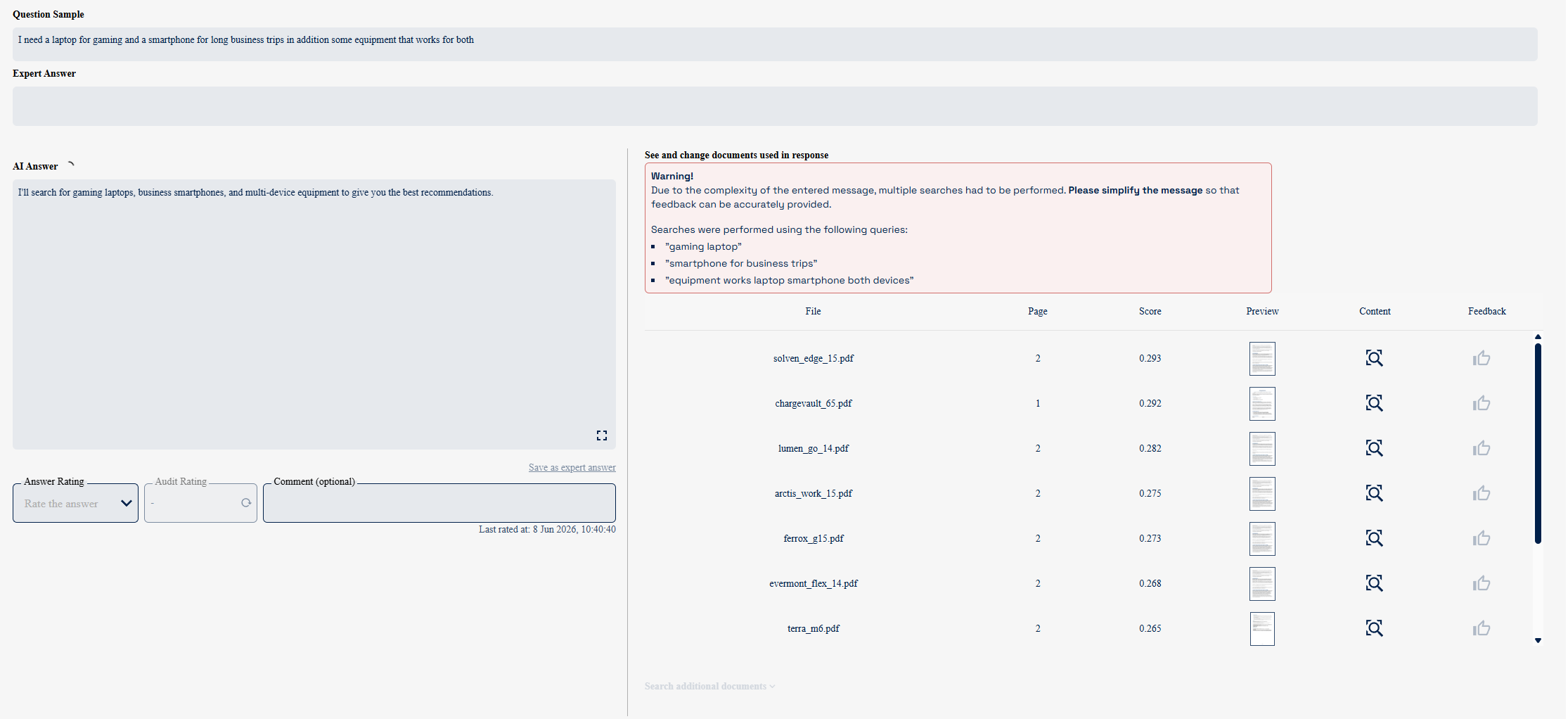Expand the AI Answer box to fullscreen
The width and height of the screenshot is (1568, 719).
tap(602, 435)
